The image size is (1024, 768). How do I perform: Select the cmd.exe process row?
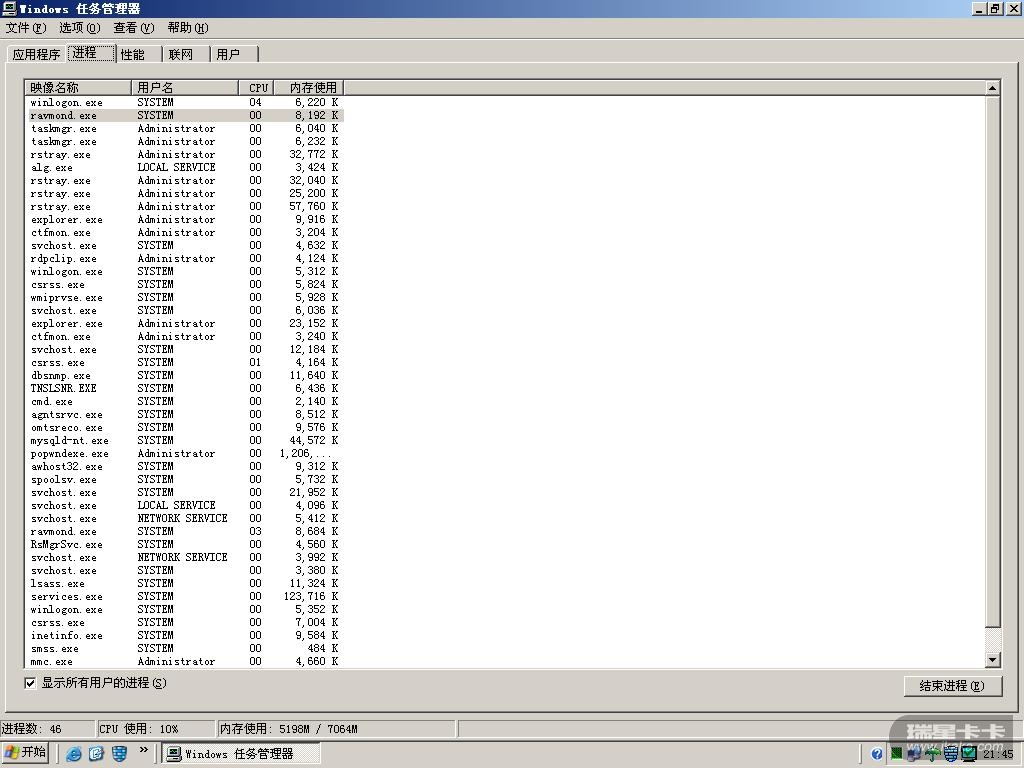[x=184, y=402]
